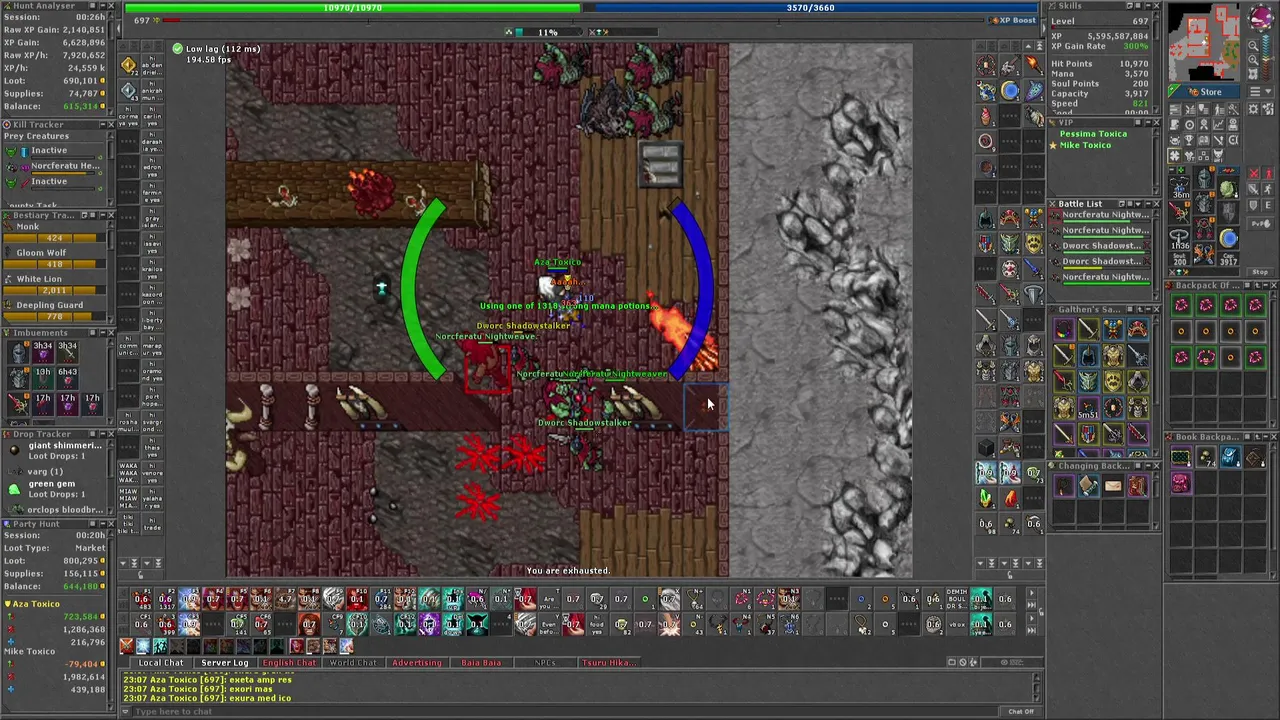
Task: Click the 11% progress bar
Action: pos(549,32)
